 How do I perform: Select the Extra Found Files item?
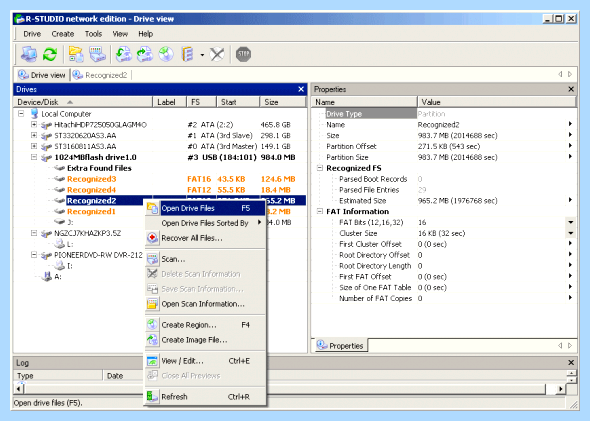(99, 168)
